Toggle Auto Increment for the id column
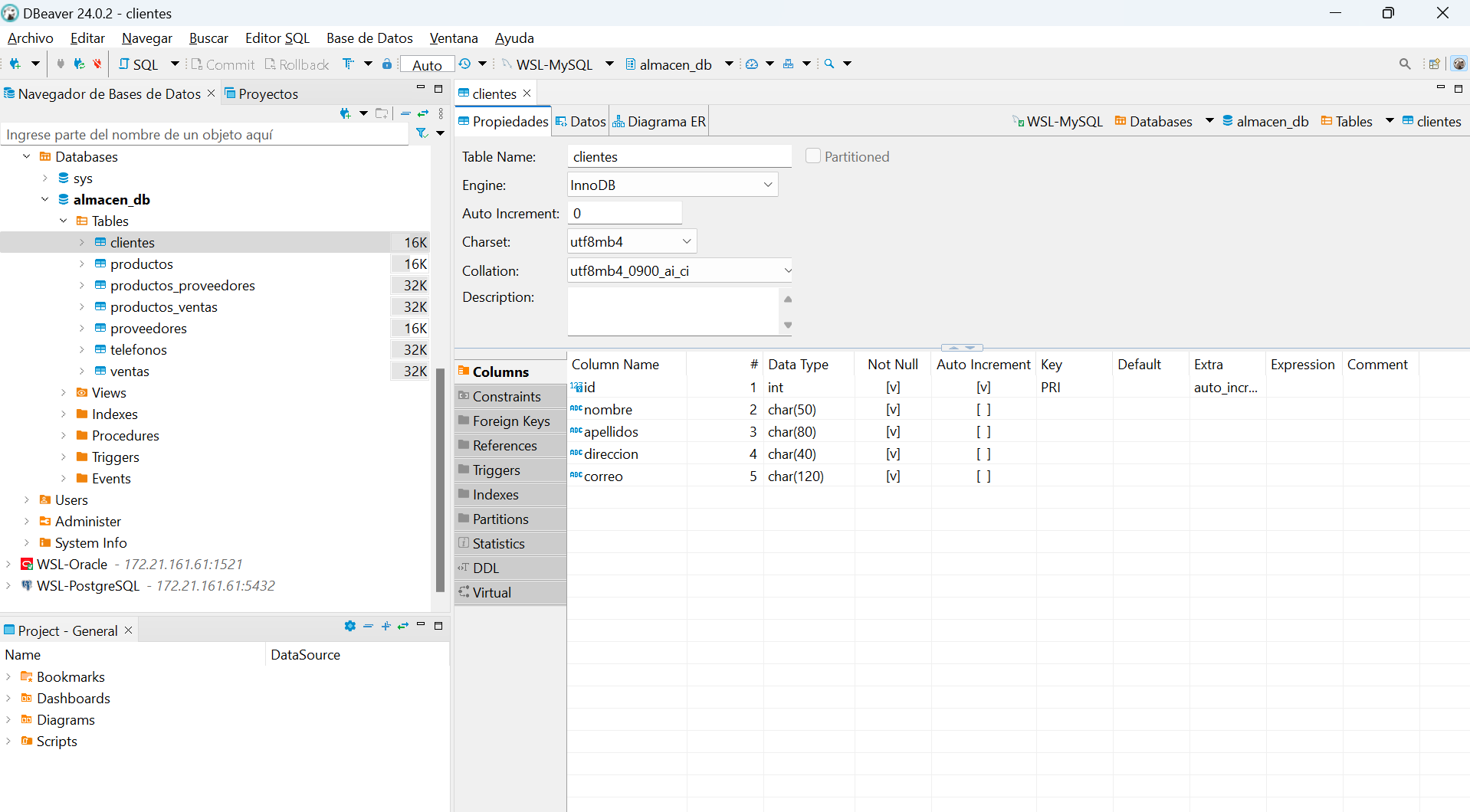Image resolution: width=1470 pixels, height=812 pixels. (x=983, y=388)
